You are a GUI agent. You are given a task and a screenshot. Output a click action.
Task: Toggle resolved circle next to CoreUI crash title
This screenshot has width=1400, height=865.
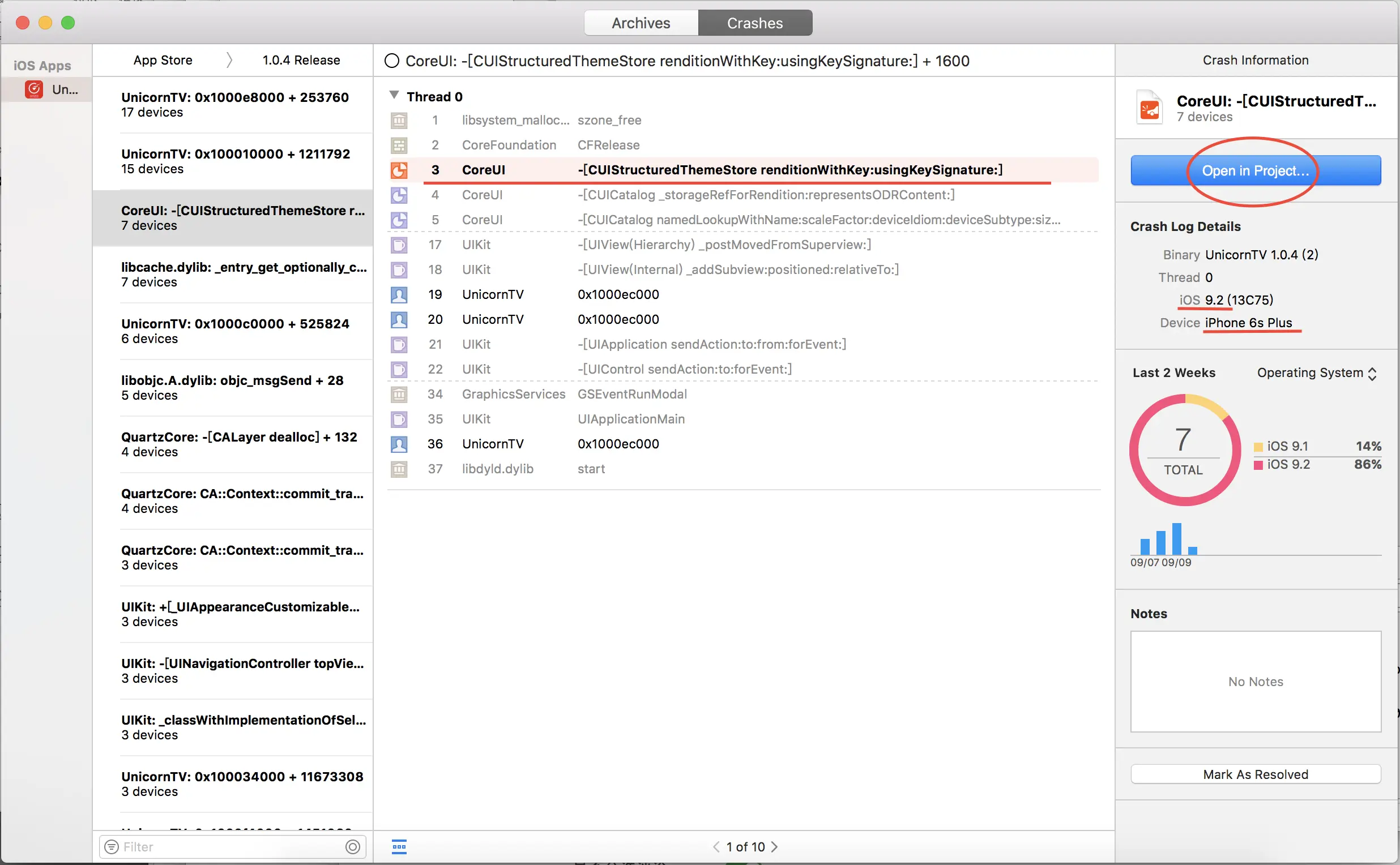pos(391,61)
